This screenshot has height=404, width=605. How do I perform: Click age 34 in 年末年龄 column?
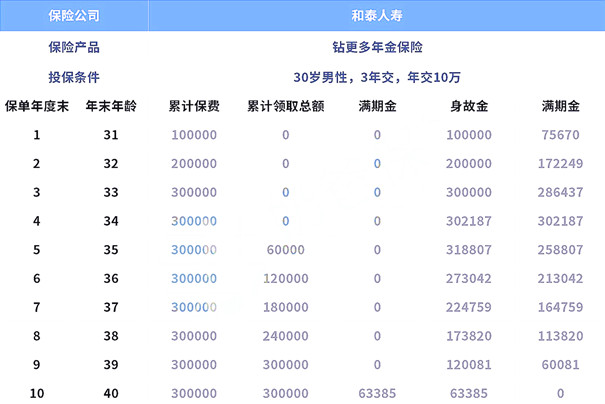click(111, 221)
